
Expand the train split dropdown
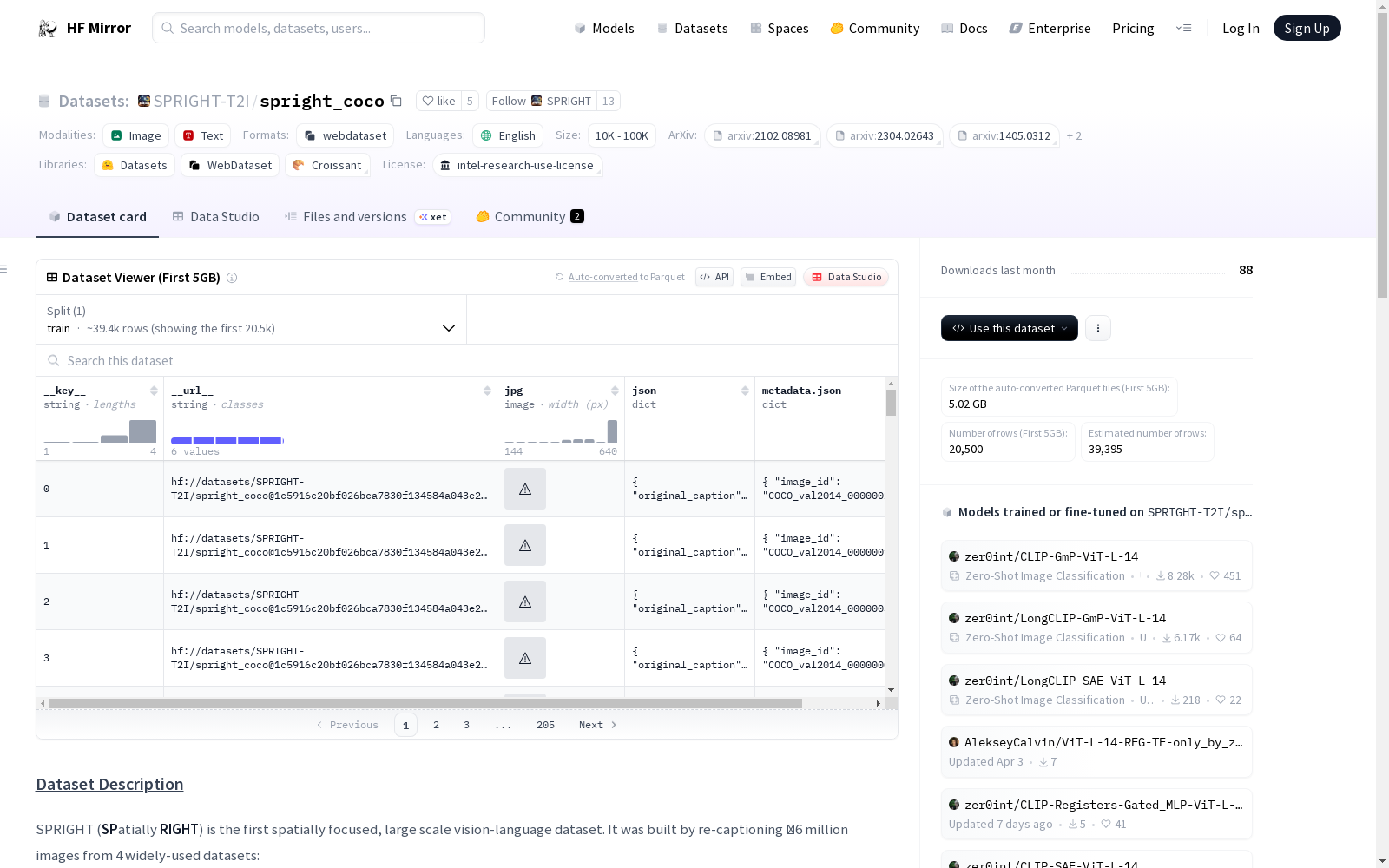pyautogui.click(x=251, y=319)
